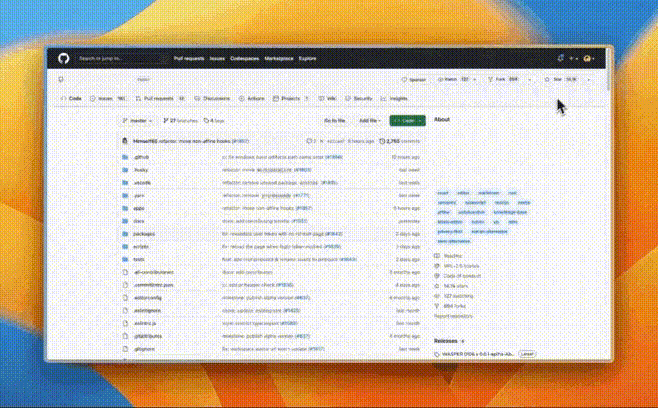
Task: Expand the Watch options arrow
Action: (x=475, y=79)
